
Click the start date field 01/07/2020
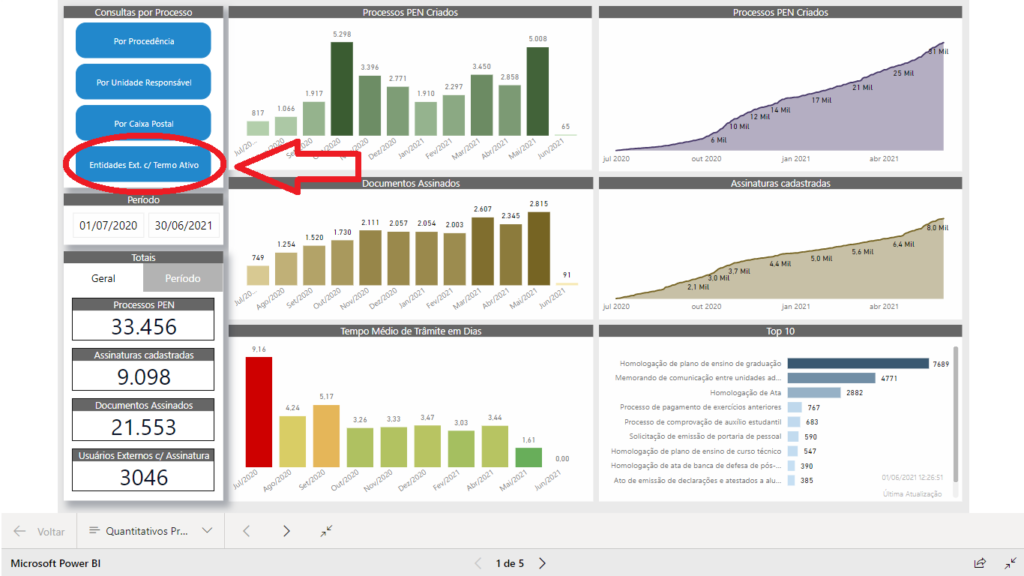coord(108,226)
